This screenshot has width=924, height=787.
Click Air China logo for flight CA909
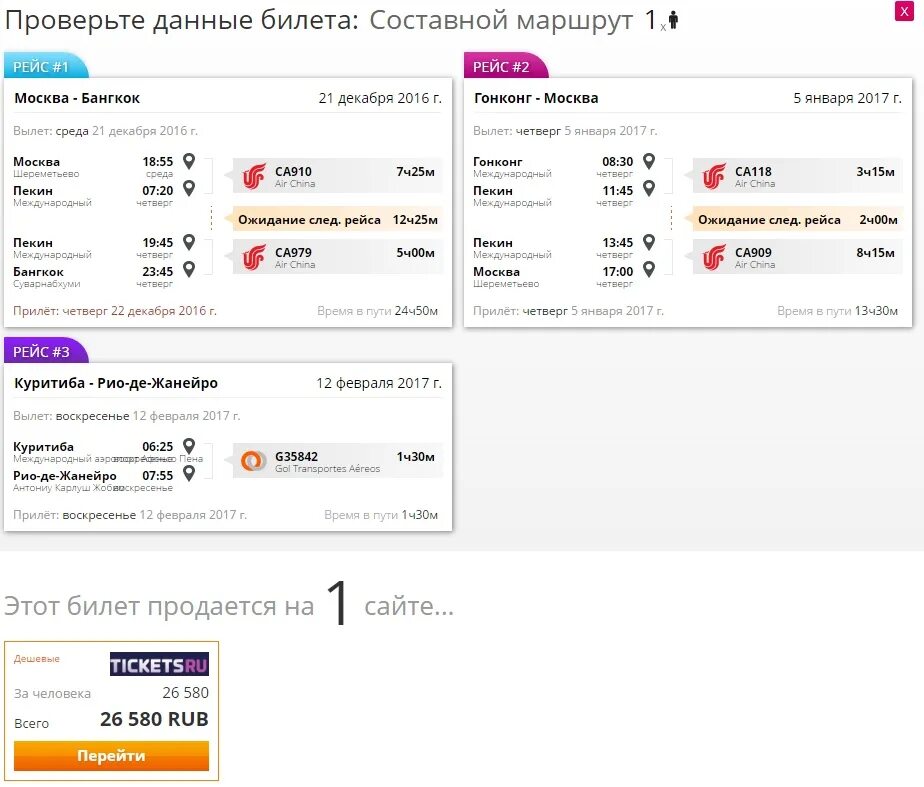point(714,257)
